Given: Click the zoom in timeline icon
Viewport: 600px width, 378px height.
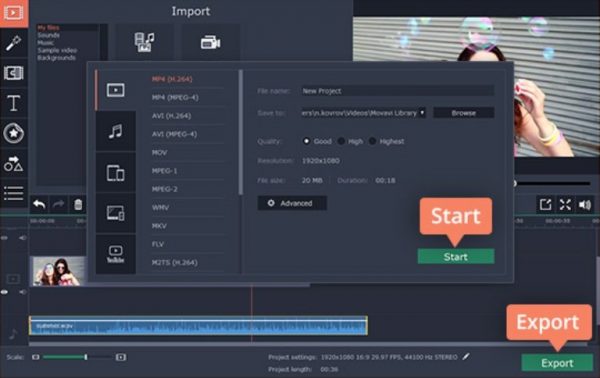Looking at the screenshot, I should (121, 357).
